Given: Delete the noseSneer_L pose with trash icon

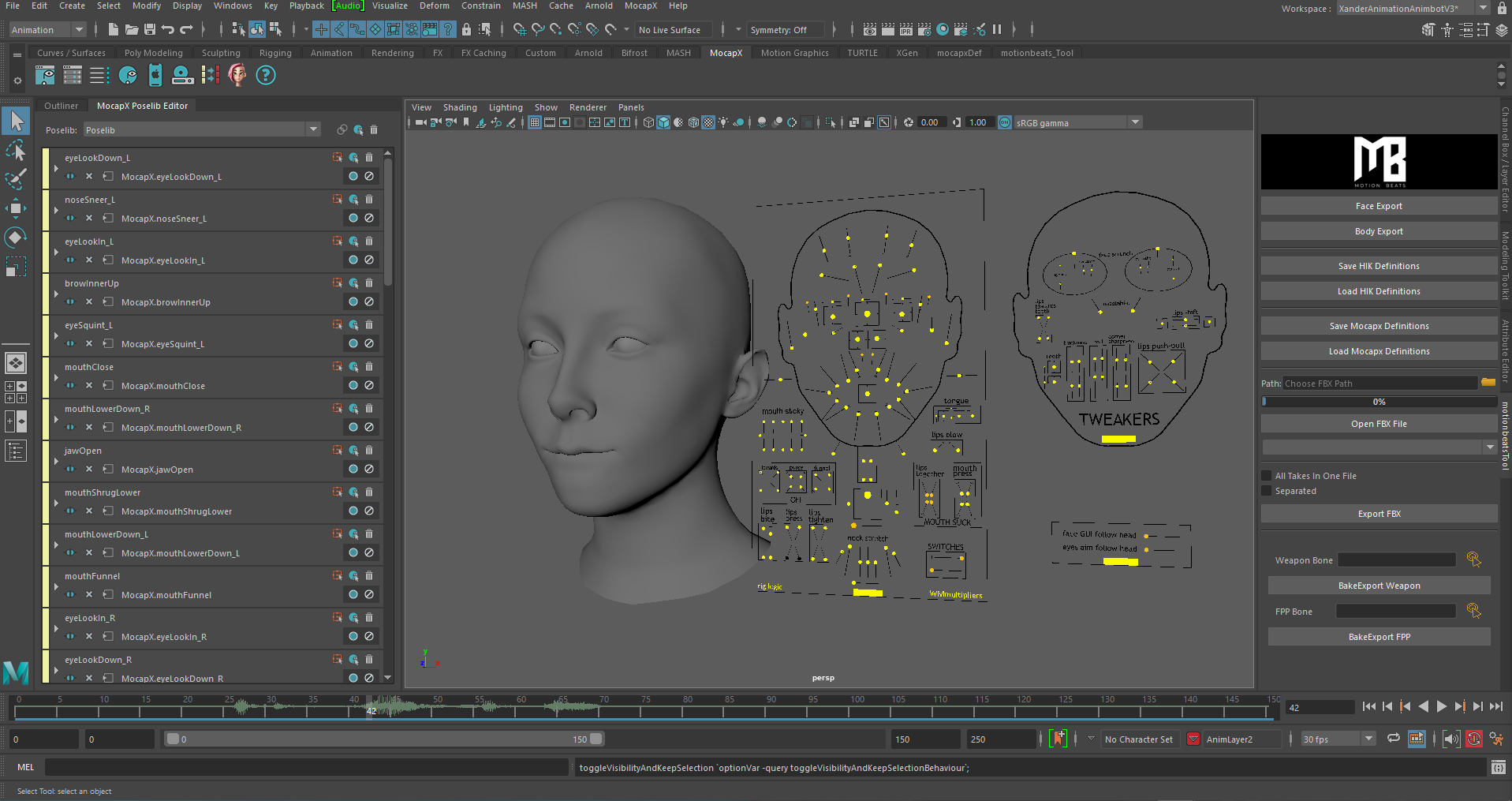Looking at the screenshot, I should [369, 199].
